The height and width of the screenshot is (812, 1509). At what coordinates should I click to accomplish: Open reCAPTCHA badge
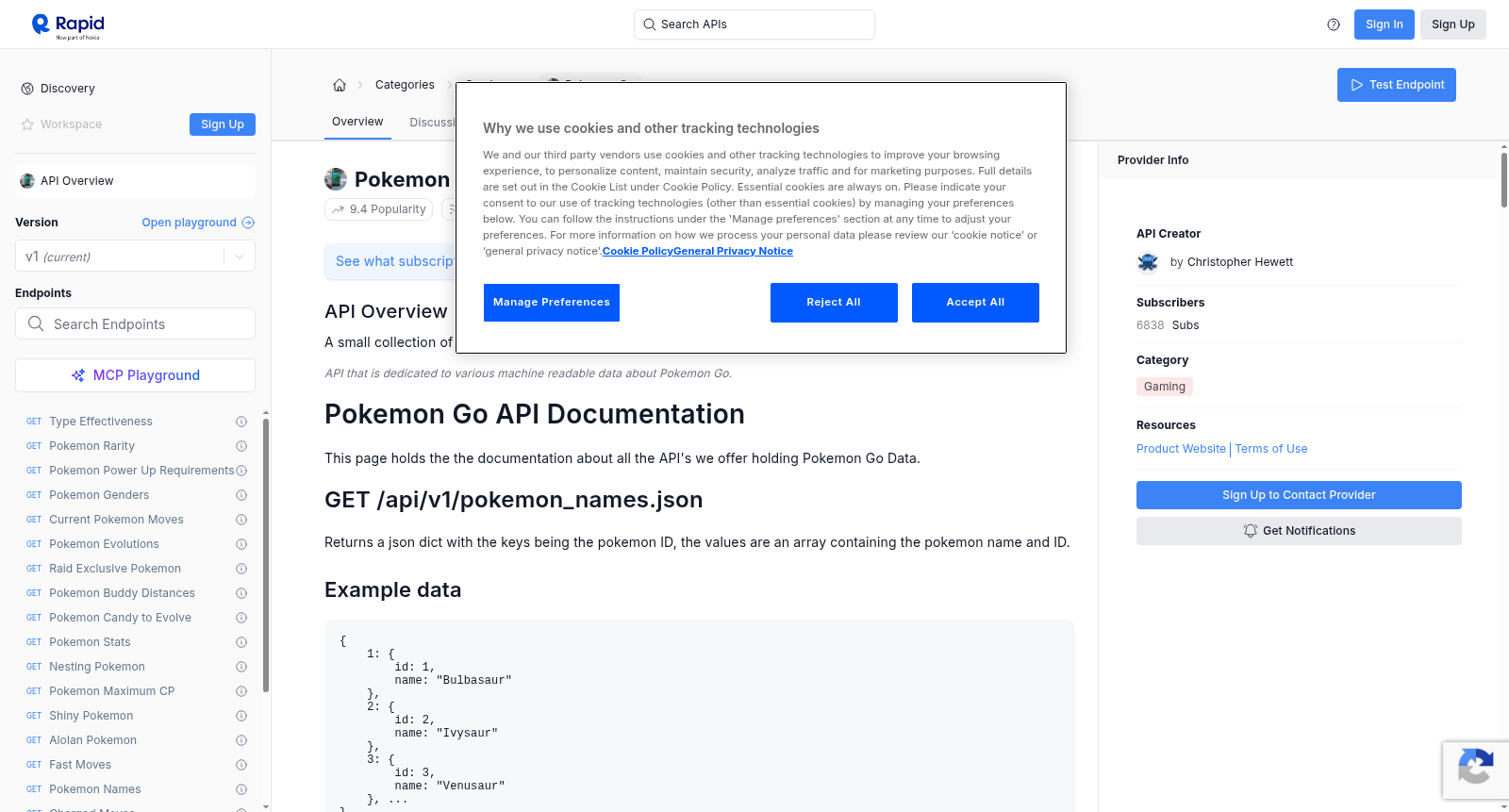(1475, 770)
